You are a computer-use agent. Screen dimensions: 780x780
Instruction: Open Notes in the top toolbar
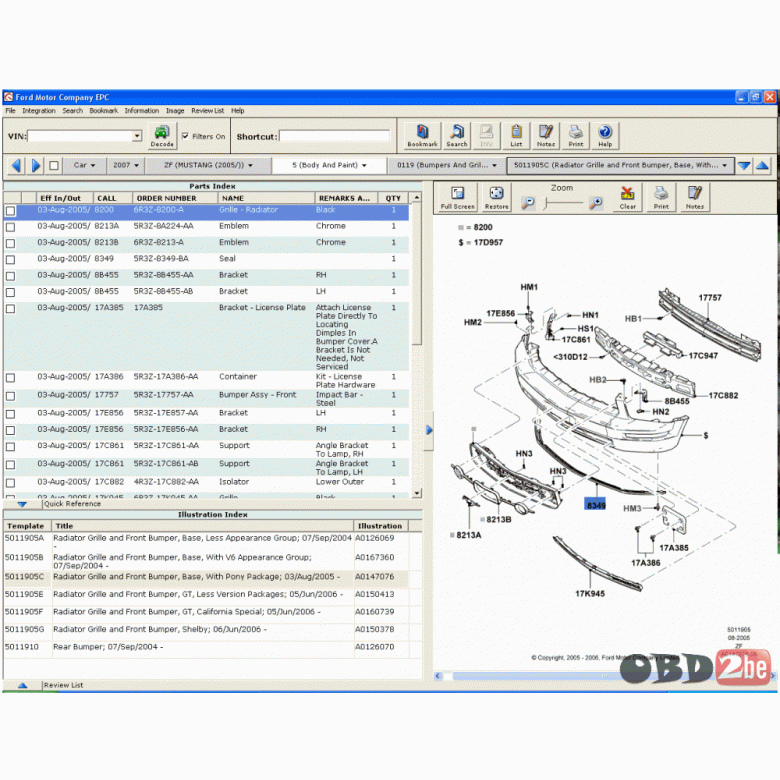pos(546,136)
